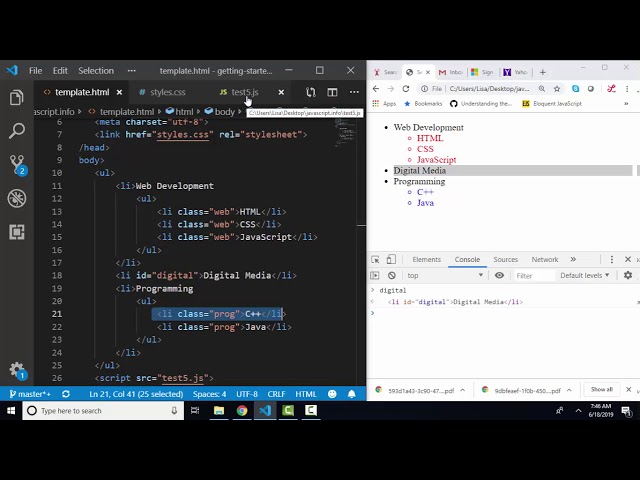
Task: Bookmark this page with the star icon
Action: coord(557,89)
